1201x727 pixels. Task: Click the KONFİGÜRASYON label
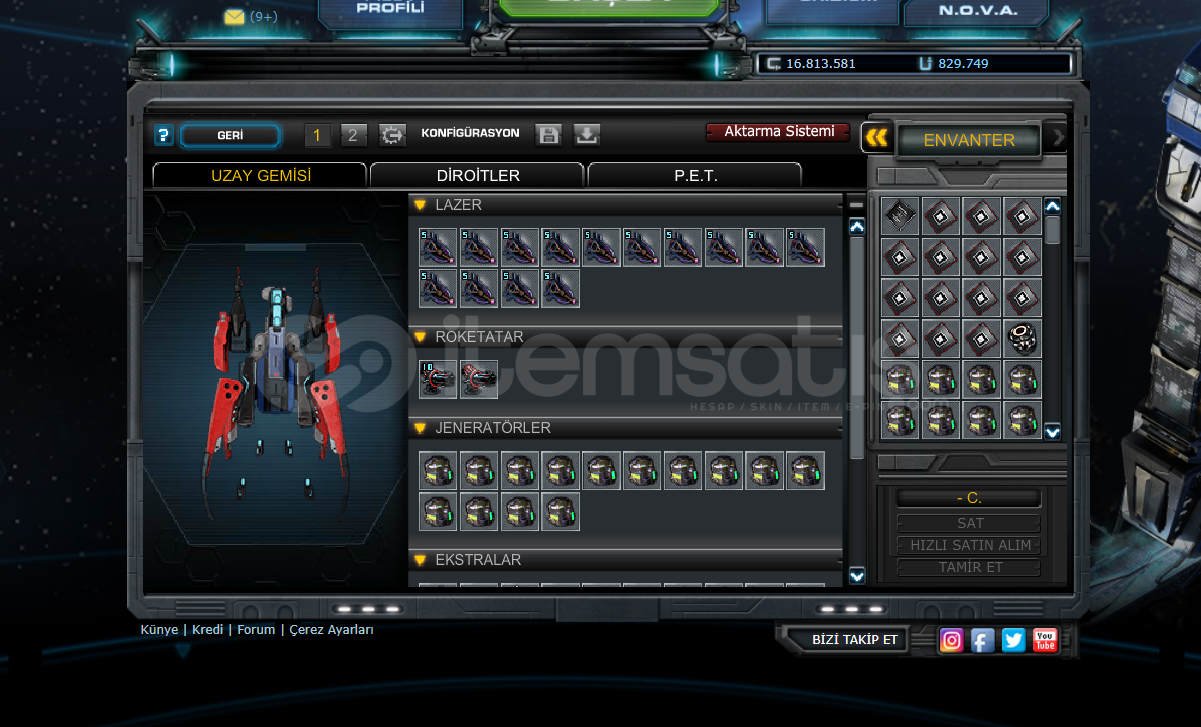[x=470, y=133]
